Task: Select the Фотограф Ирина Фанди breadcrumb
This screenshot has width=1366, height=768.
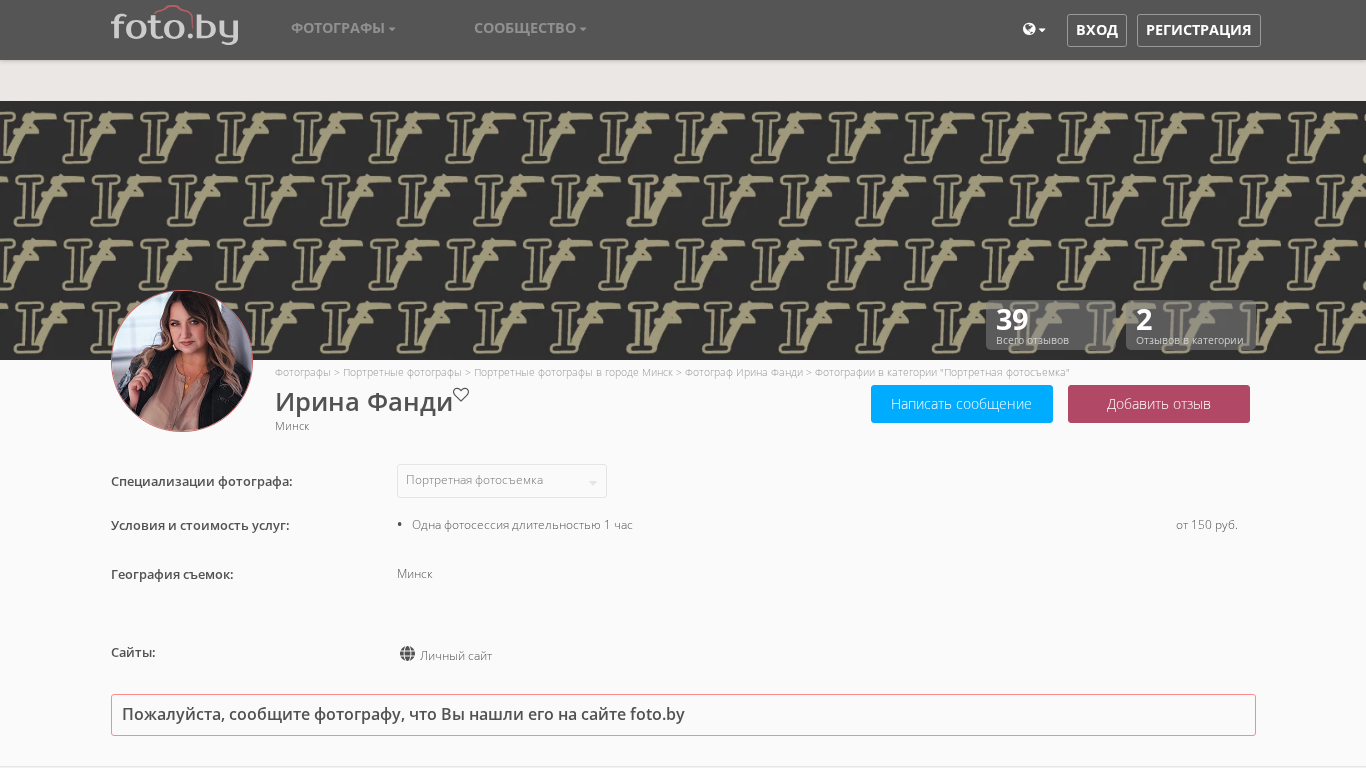Action: point(743,372)
